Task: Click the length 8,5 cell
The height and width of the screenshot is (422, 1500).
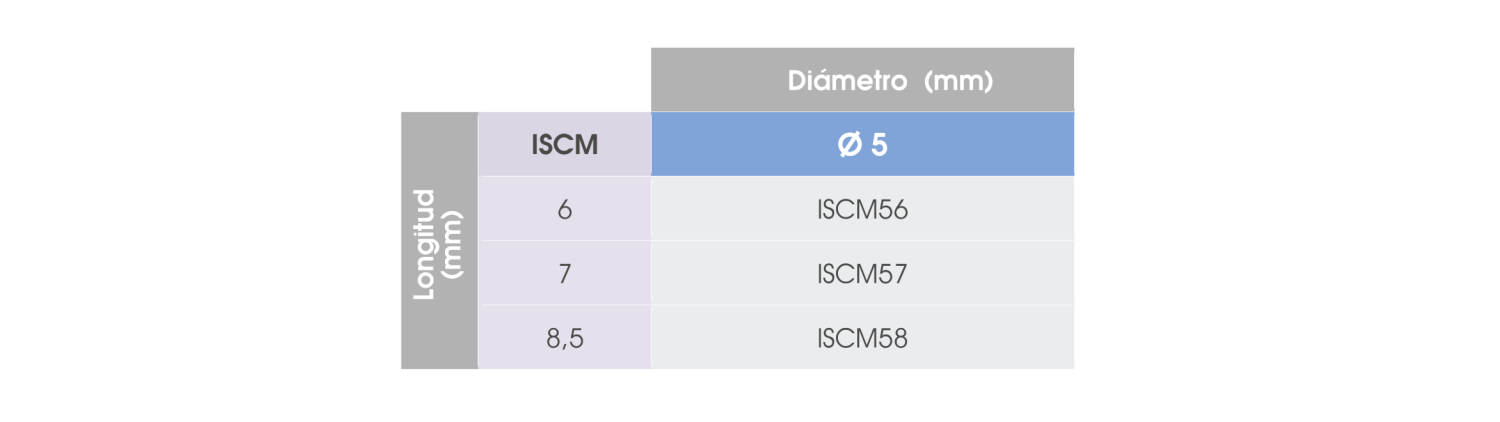Action: pos(564,339)
